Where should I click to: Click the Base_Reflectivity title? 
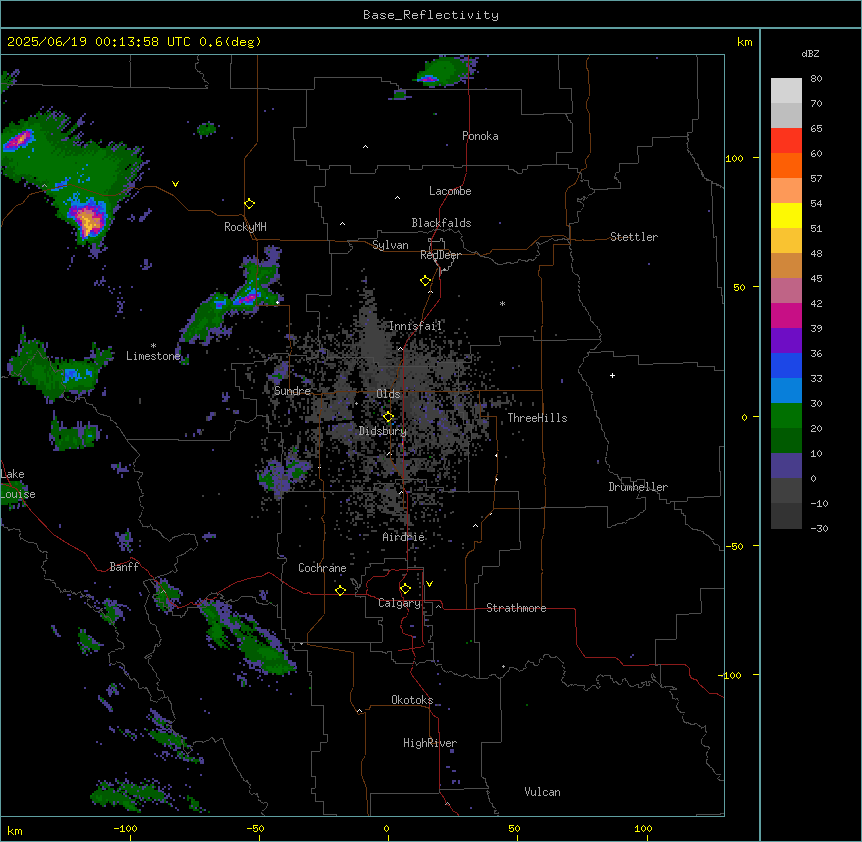431,15
